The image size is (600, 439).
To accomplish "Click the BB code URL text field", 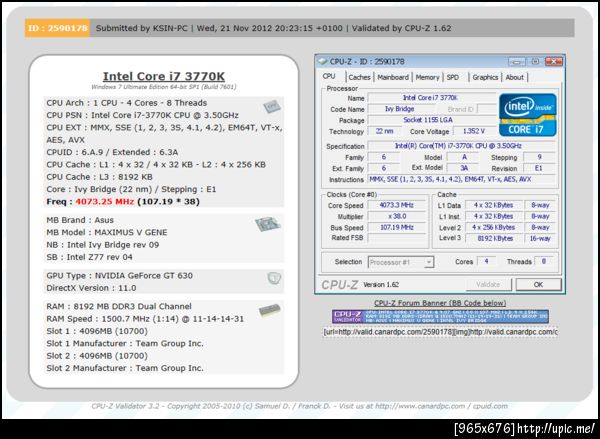I will pyautogui.click(x=440, y=332).
